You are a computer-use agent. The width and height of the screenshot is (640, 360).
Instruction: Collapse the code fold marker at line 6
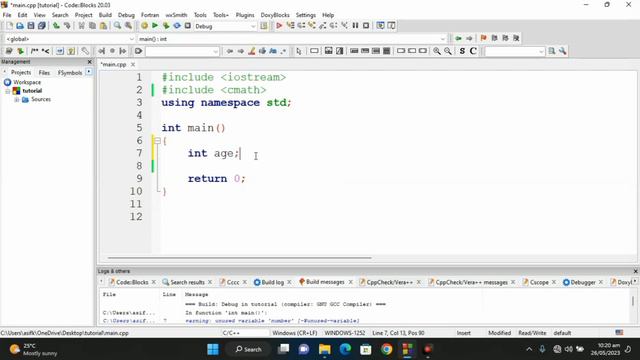(x=158, y=141)
